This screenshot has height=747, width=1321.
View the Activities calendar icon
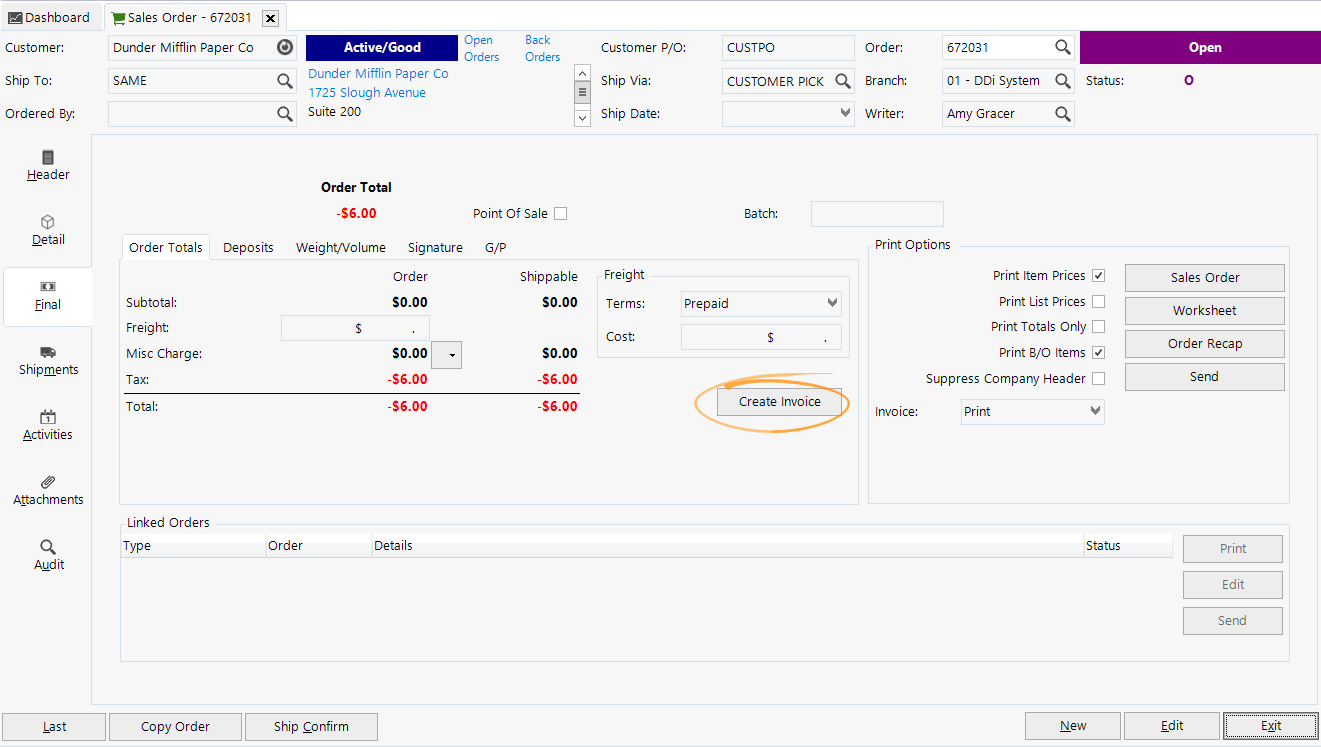click(47, 425)
